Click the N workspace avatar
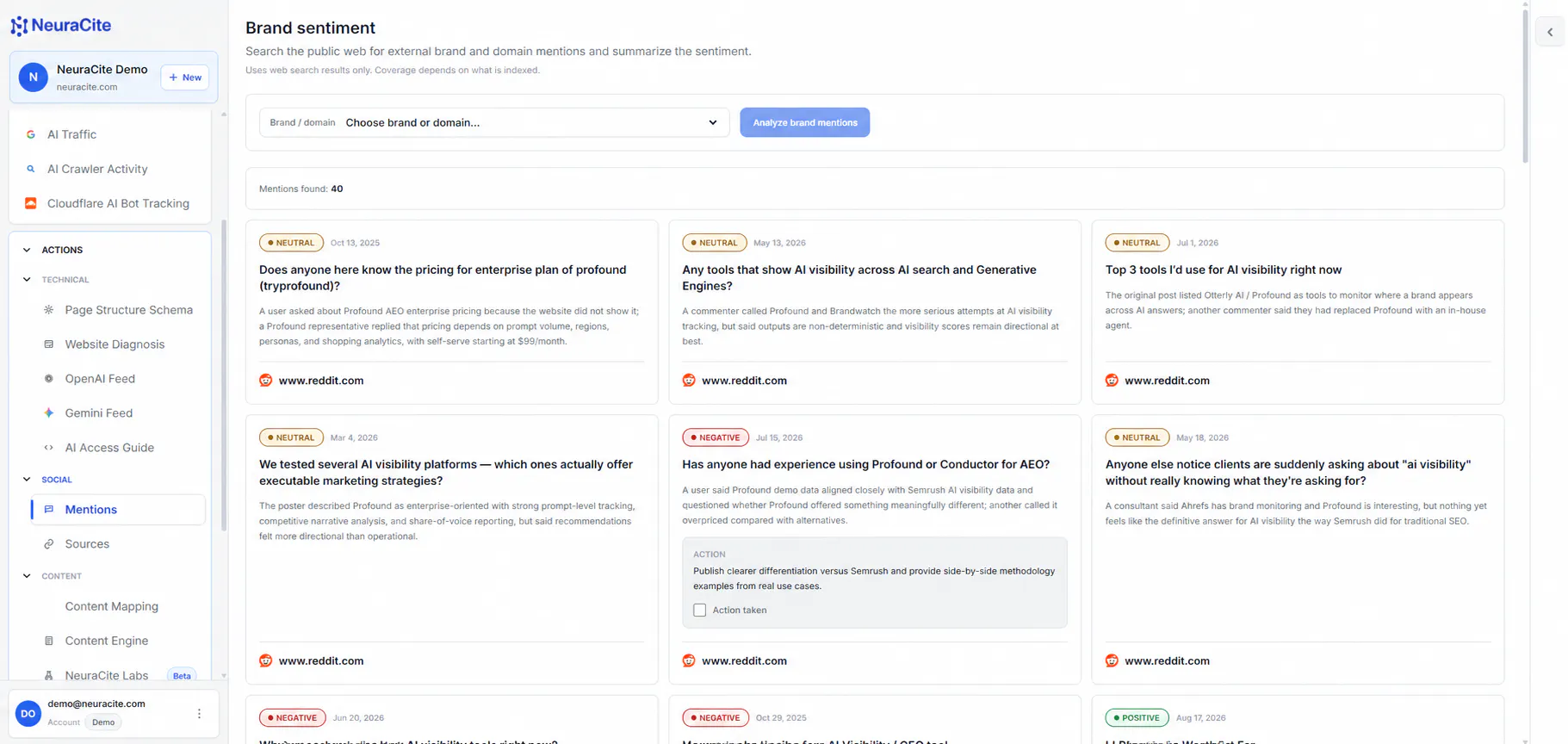1568x744 pixels. click(34, 77)
